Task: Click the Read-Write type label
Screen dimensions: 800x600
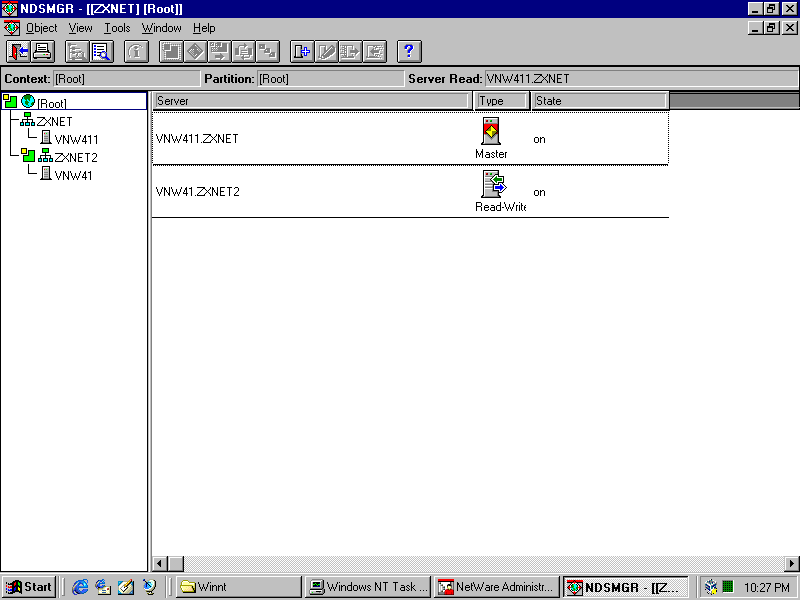Action: tap(501, 207)
